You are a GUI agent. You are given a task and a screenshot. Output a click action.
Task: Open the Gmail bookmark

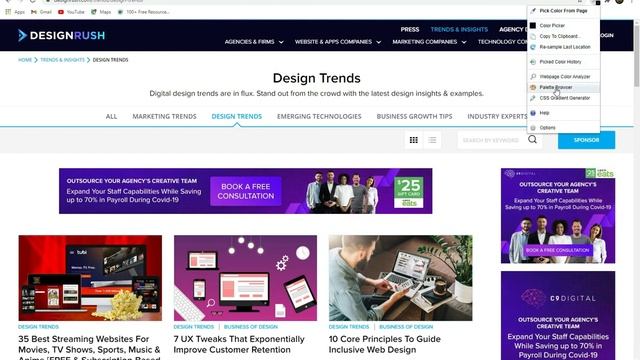click(x=41, y=12)
